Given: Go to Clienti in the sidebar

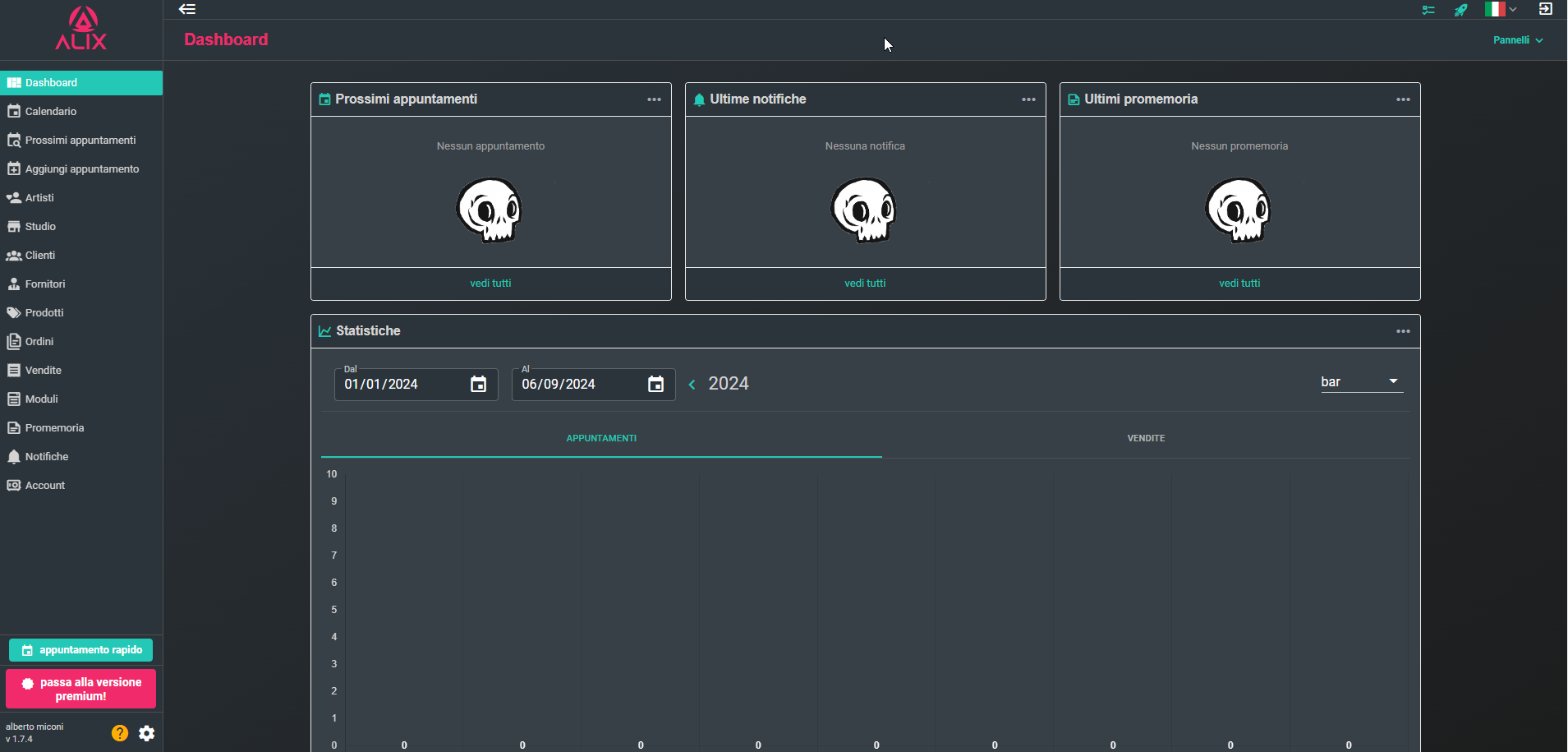Looking at the screenshot, I should pos(40,256).
